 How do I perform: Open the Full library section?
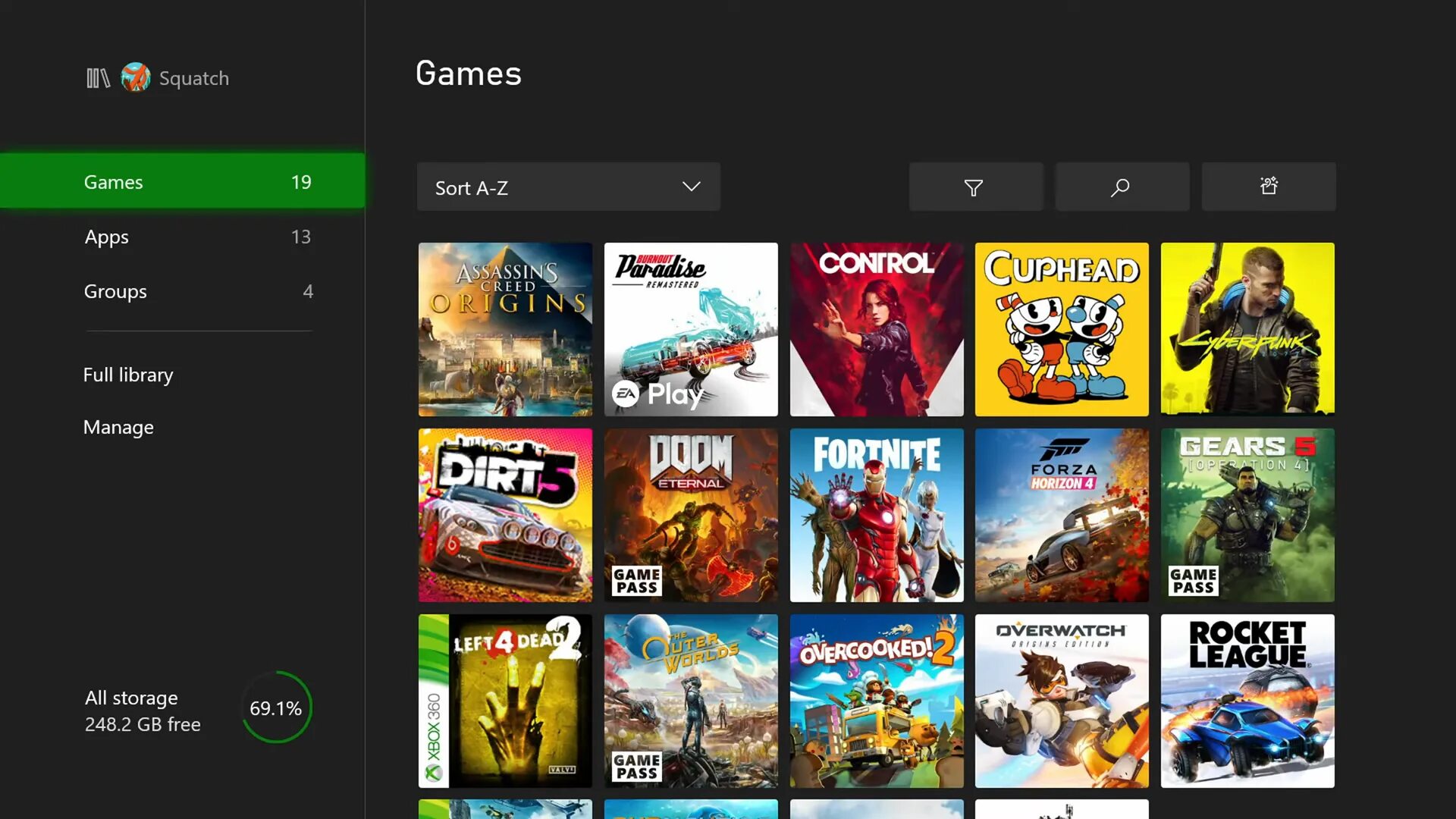[129, 374]
